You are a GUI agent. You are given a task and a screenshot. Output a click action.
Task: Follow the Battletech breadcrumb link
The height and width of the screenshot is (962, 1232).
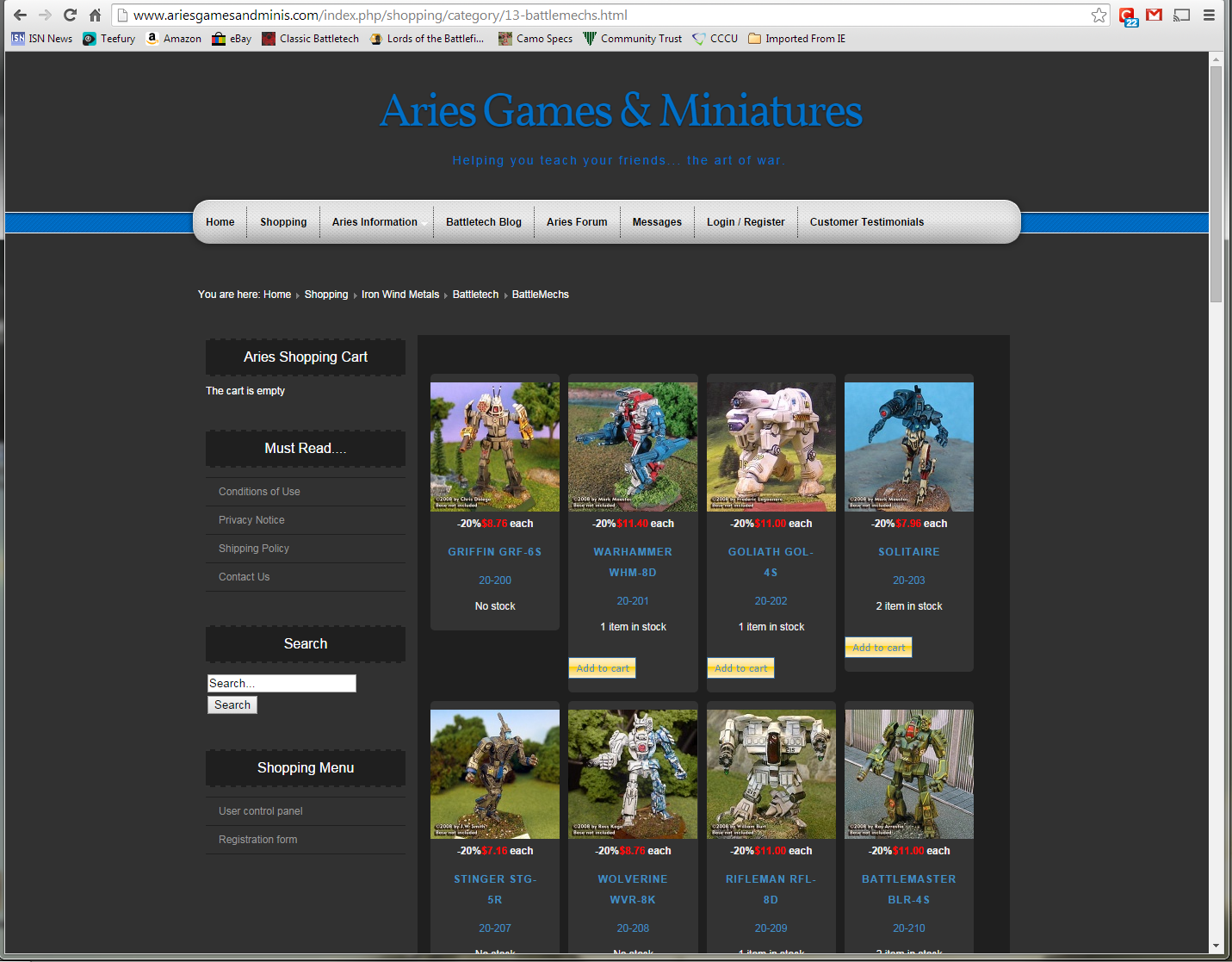click(475, 295)
